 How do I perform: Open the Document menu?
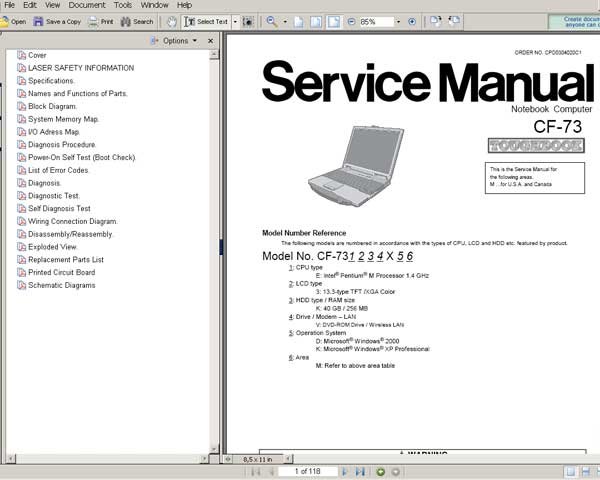87,5
